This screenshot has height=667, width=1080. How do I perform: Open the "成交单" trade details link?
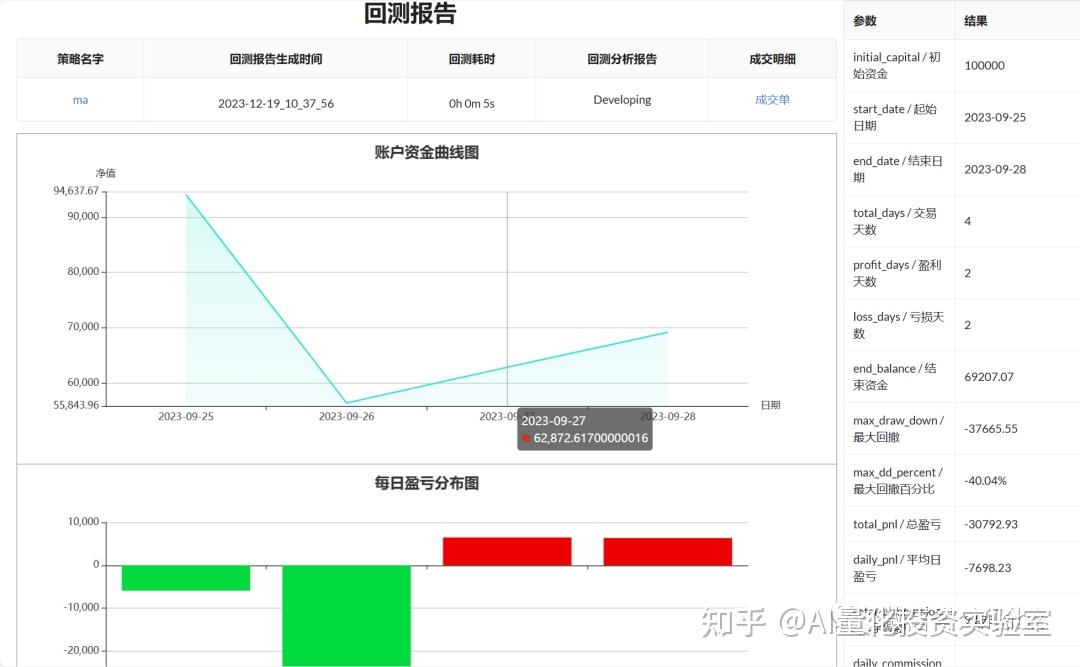click(x=773, y=100)
